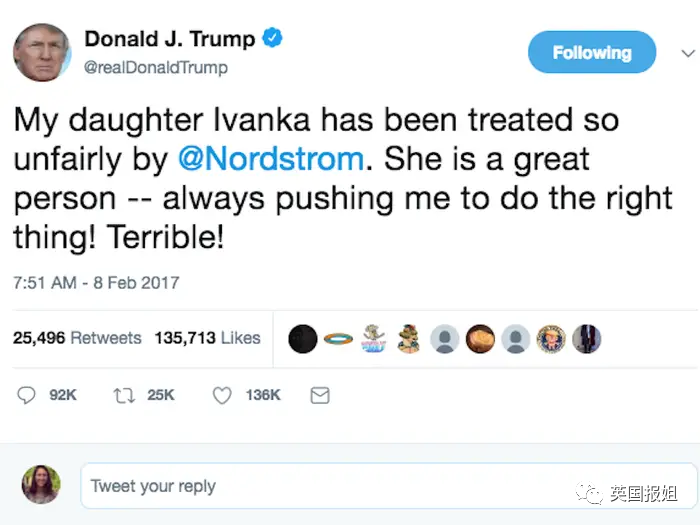The width and height of the screenshot is (700, 525).
Task: View the 135,713 Likes list
Action: click(x=207, y=338)
